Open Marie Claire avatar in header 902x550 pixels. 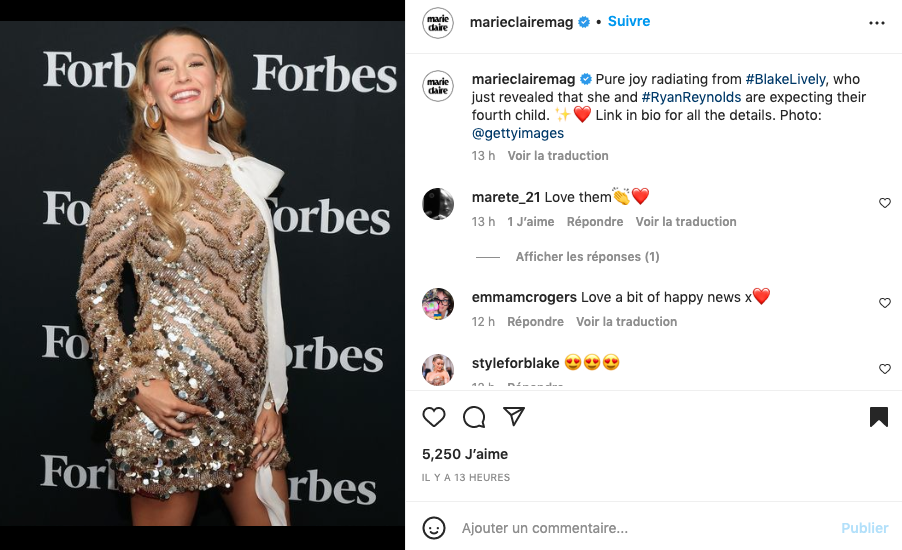coord(438,22)
